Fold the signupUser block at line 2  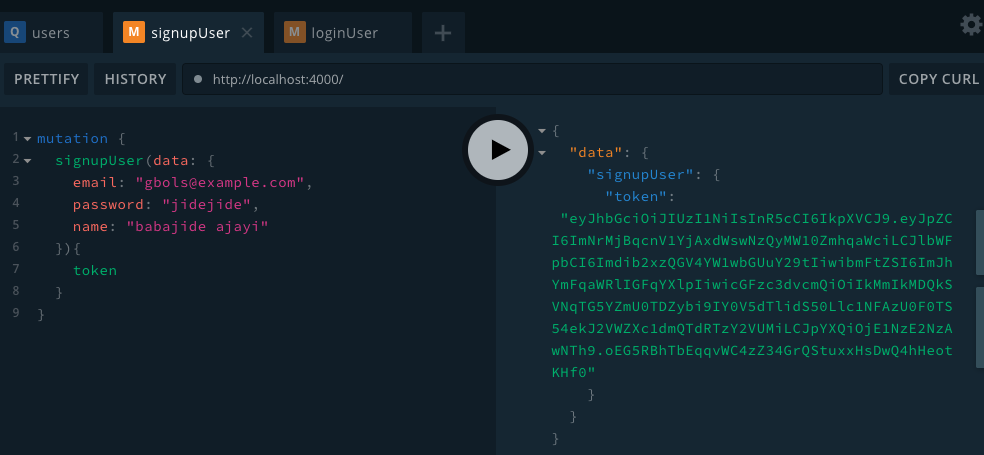[x=27, y=160]
